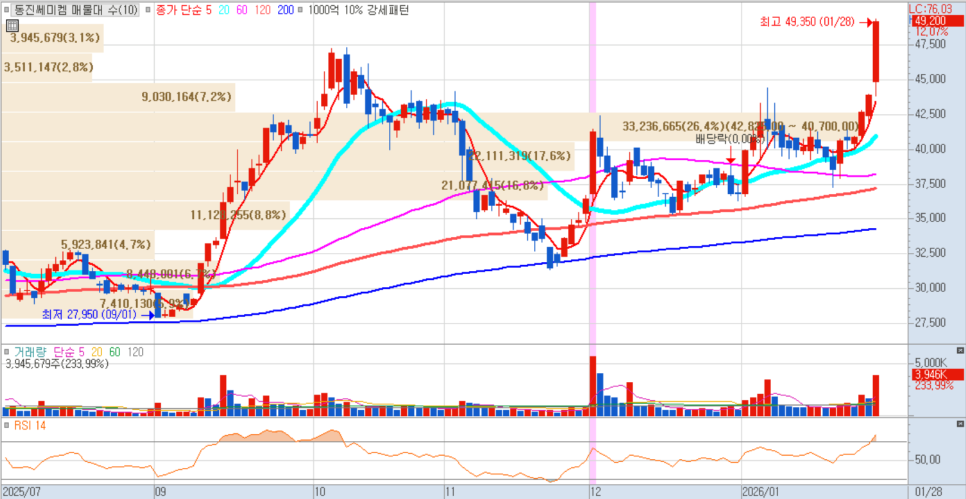The width and height of the screenshot is (966, 499).
Task: Click the 50.00 level on the RSI axis
Action: [x=928, y=460]
